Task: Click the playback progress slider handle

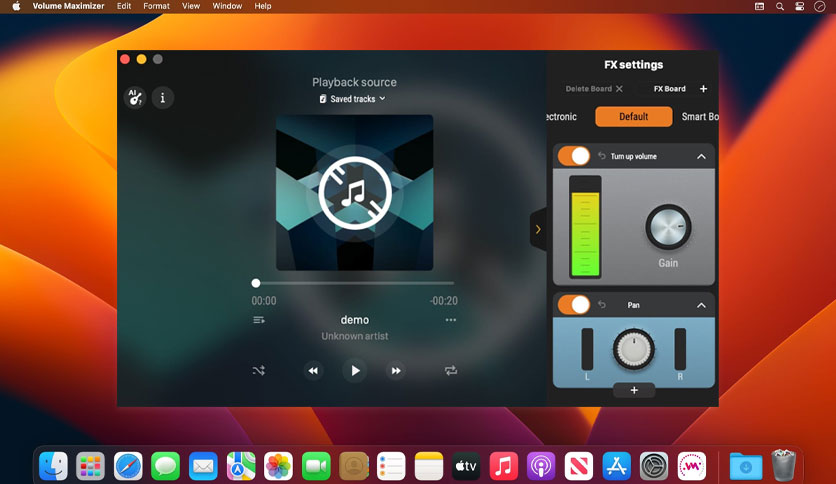Action: pyautogui.click(x=256, y=283)
